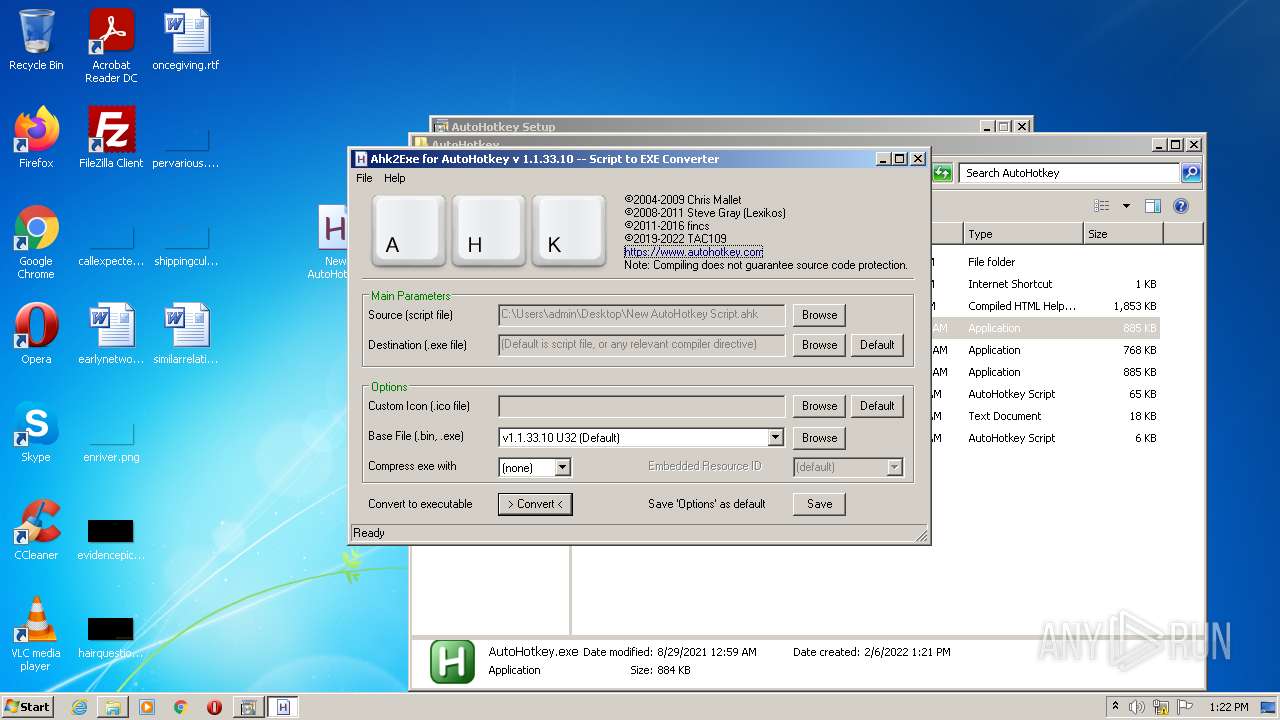Open Compress exe with dropdown
Image resolution: width=1280 pixels, height=720 pixels.
(562, 467)
